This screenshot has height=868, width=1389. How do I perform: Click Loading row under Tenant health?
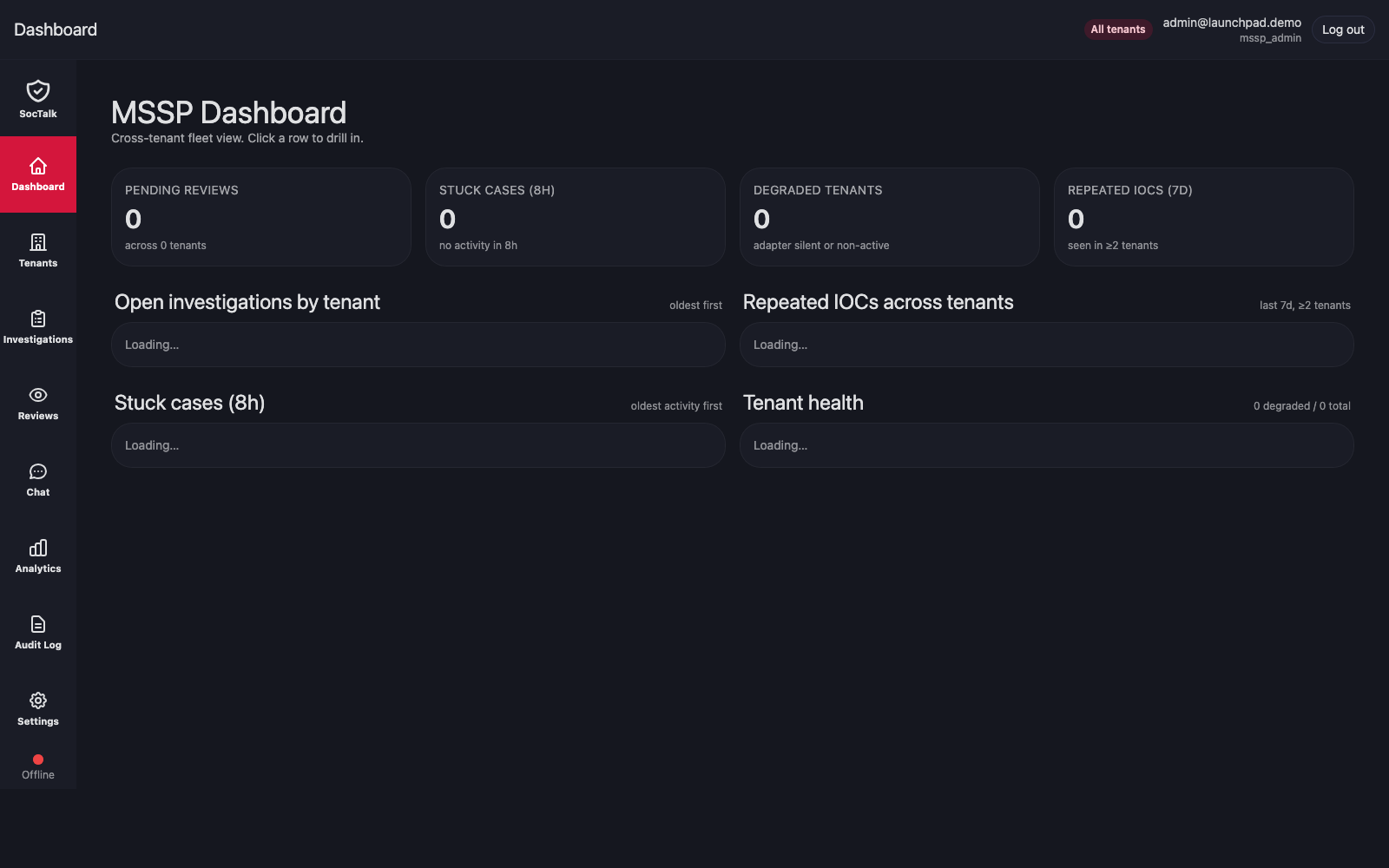[x=1047, y=445]
